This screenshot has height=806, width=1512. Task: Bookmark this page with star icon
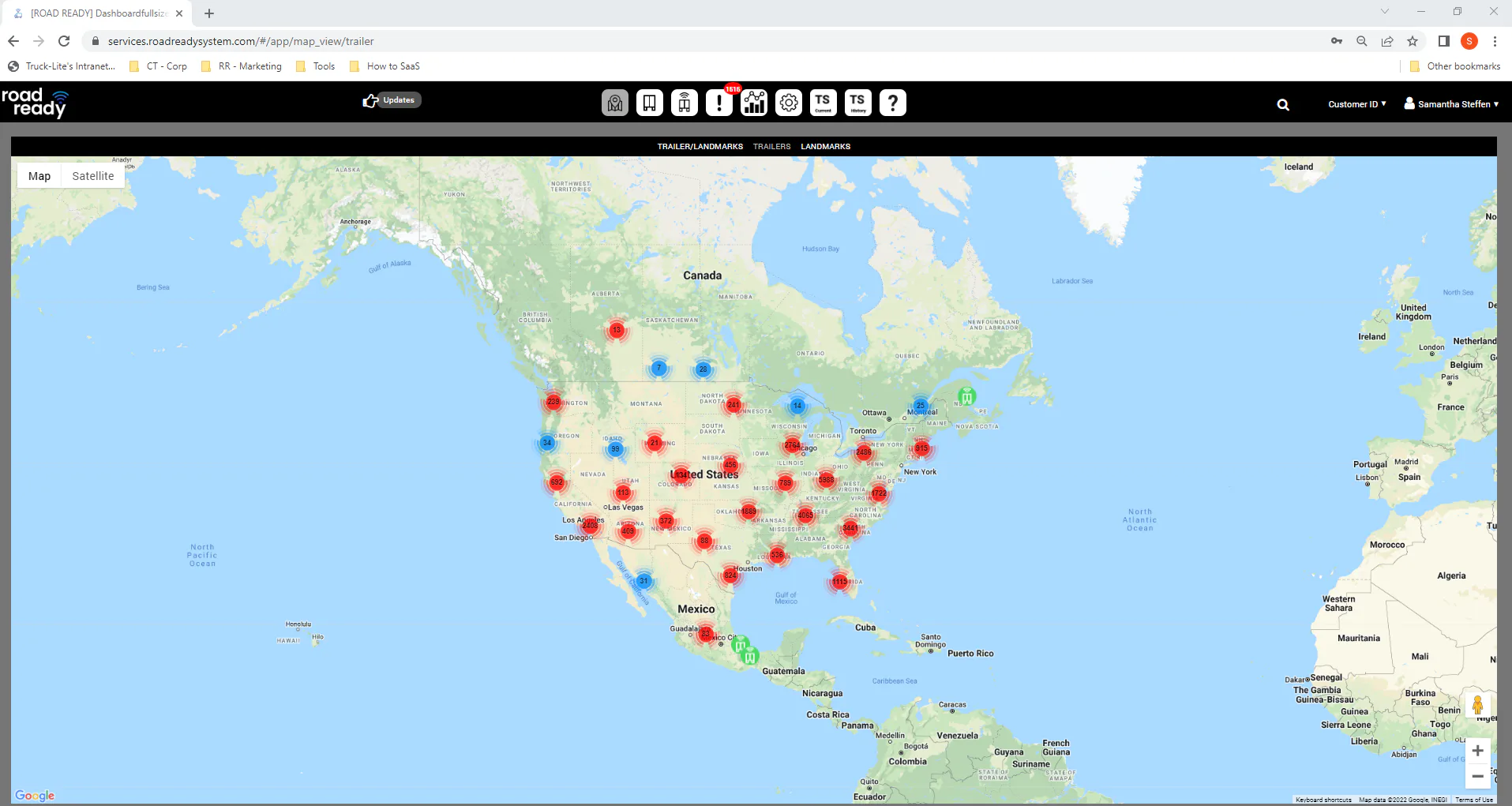[x=1413, y=41]
